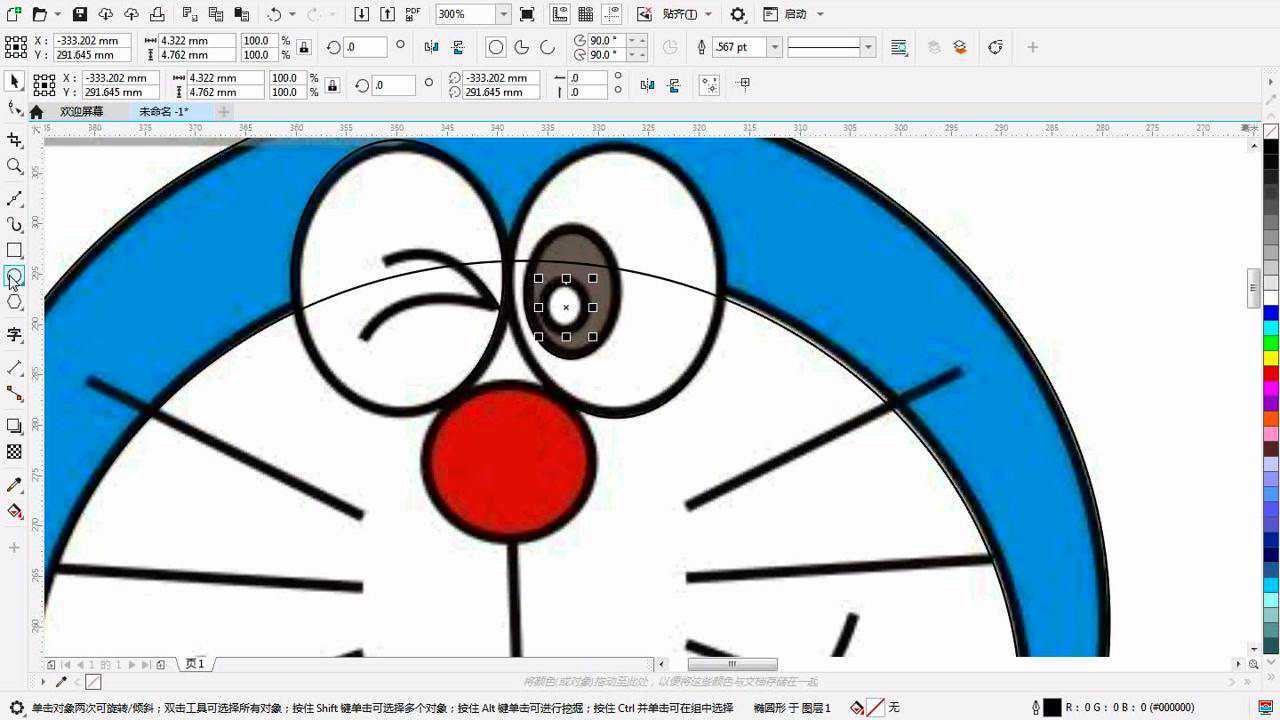Image resolution: width=1280 pixels, height=720 pixels.
Task: Mirror vertically in top property bar
Action: (x=458, y=47)
